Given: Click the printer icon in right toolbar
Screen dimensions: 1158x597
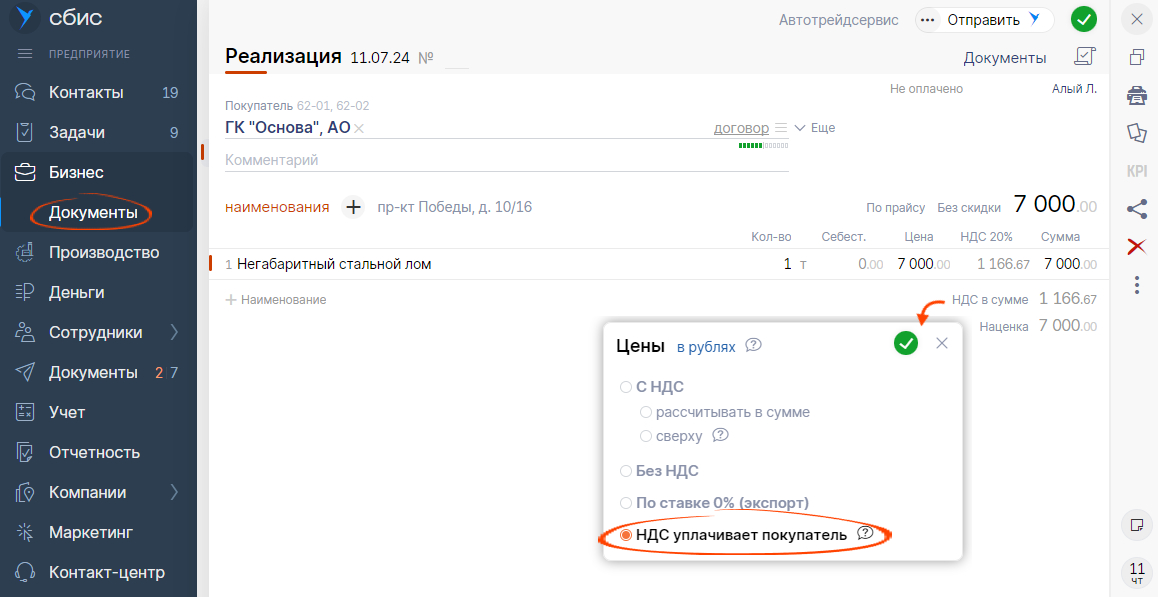Looking at the screenshot, I should [1137, 95].
